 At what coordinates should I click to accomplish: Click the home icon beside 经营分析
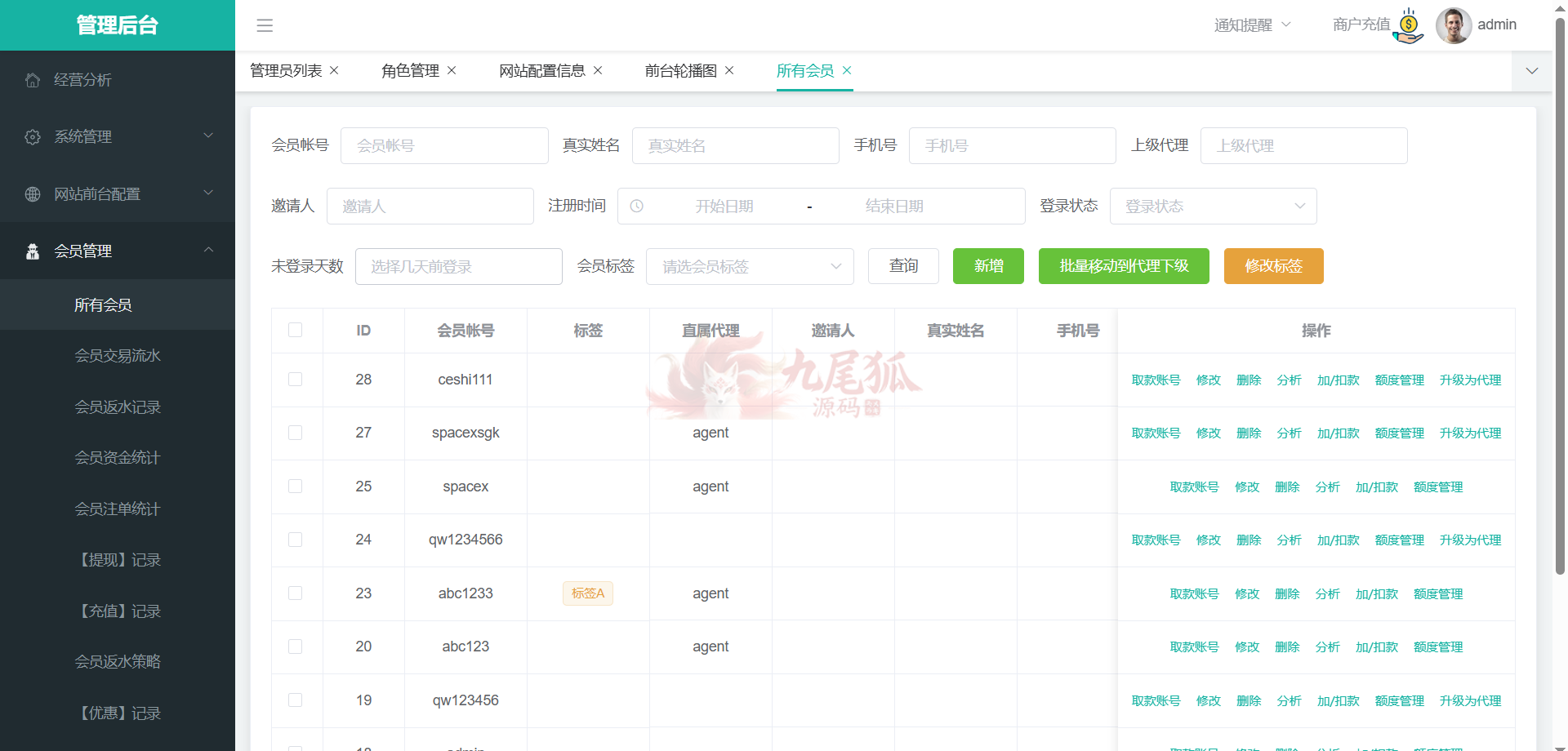[33, 80]
